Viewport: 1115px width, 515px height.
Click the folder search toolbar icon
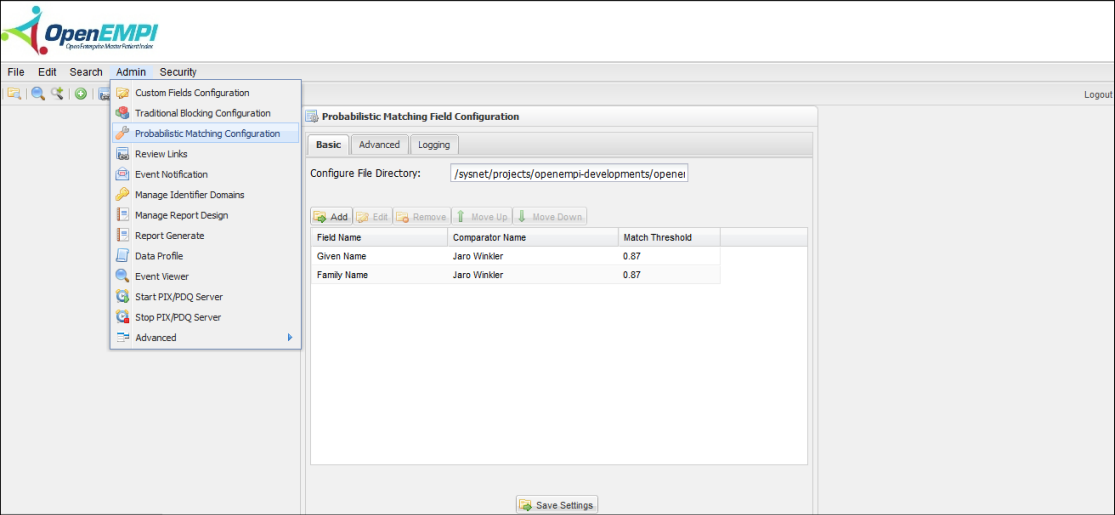click(14, 93)
